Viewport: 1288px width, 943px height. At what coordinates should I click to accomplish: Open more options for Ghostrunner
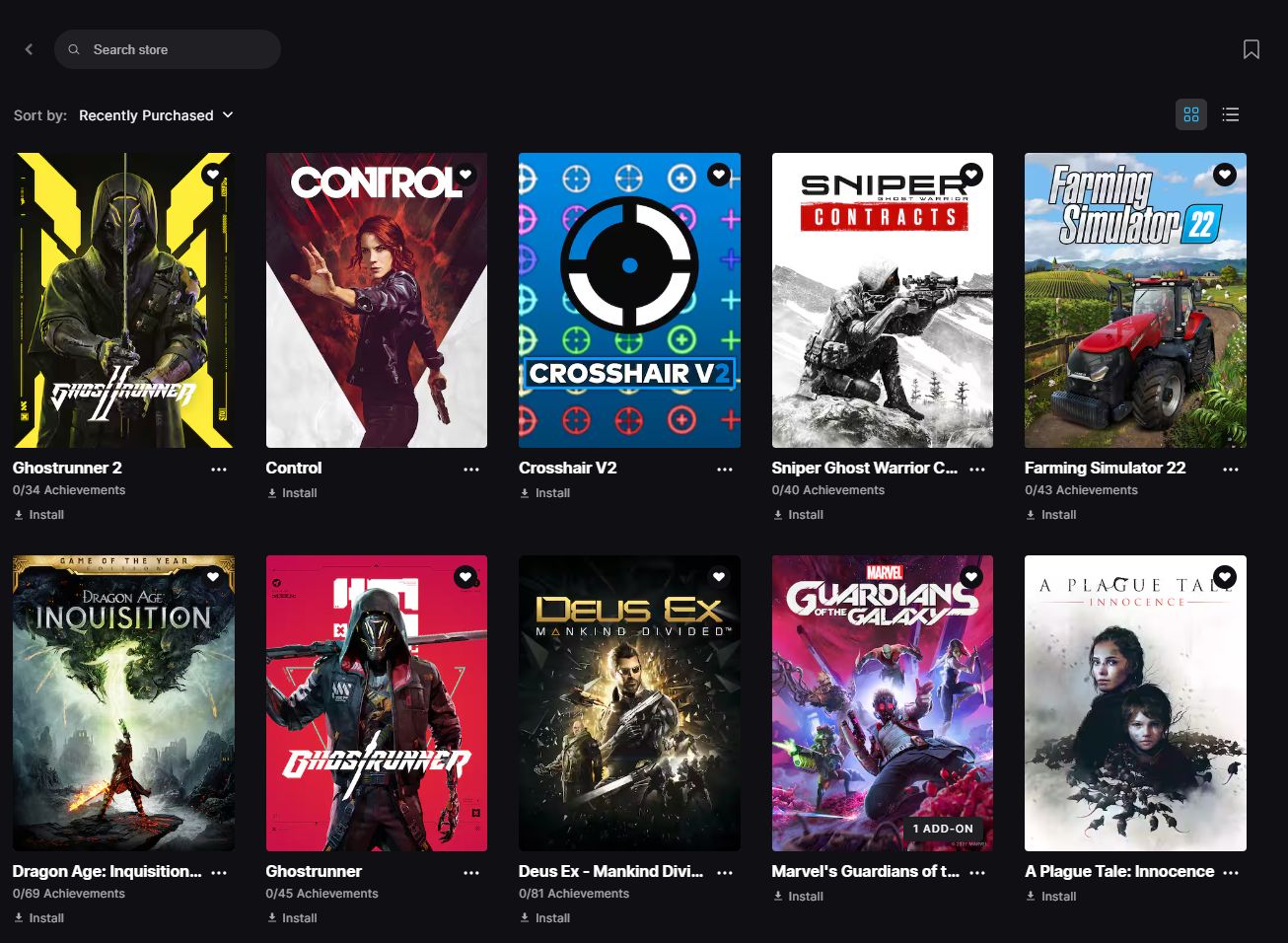[471, 873]
